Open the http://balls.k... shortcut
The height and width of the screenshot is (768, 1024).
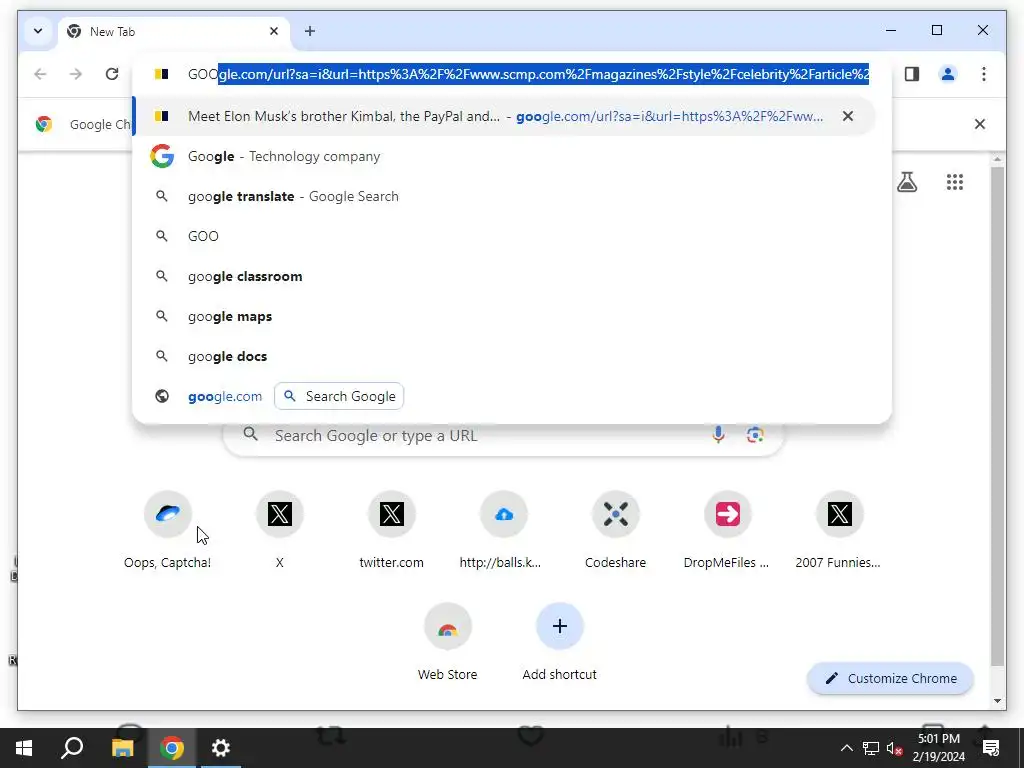[504, 530]
